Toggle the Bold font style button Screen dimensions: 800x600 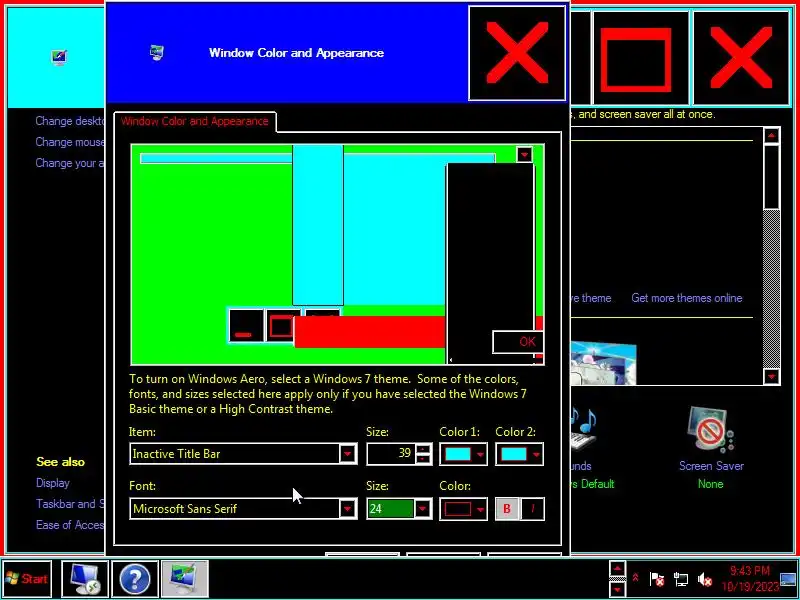pyautogui.click(x=507, y=509)
